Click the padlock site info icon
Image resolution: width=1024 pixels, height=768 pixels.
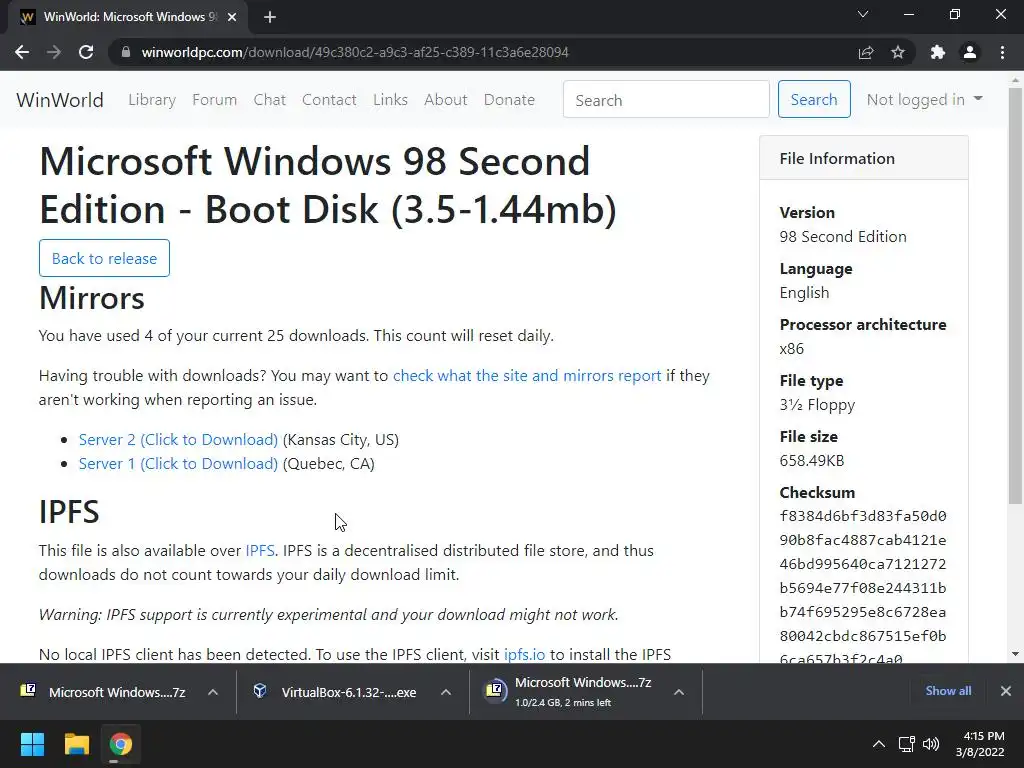pyautogui.click(x=126, y=52)
